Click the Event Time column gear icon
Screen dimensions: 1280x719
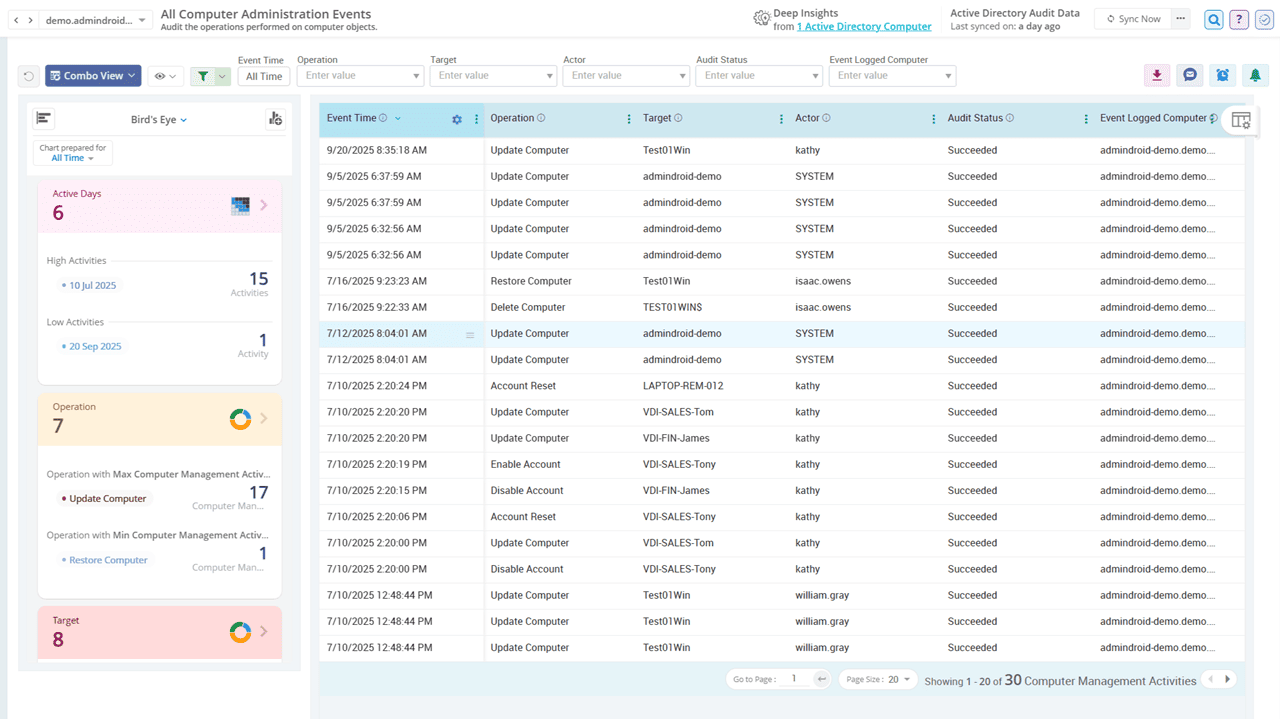click(457, 119)
